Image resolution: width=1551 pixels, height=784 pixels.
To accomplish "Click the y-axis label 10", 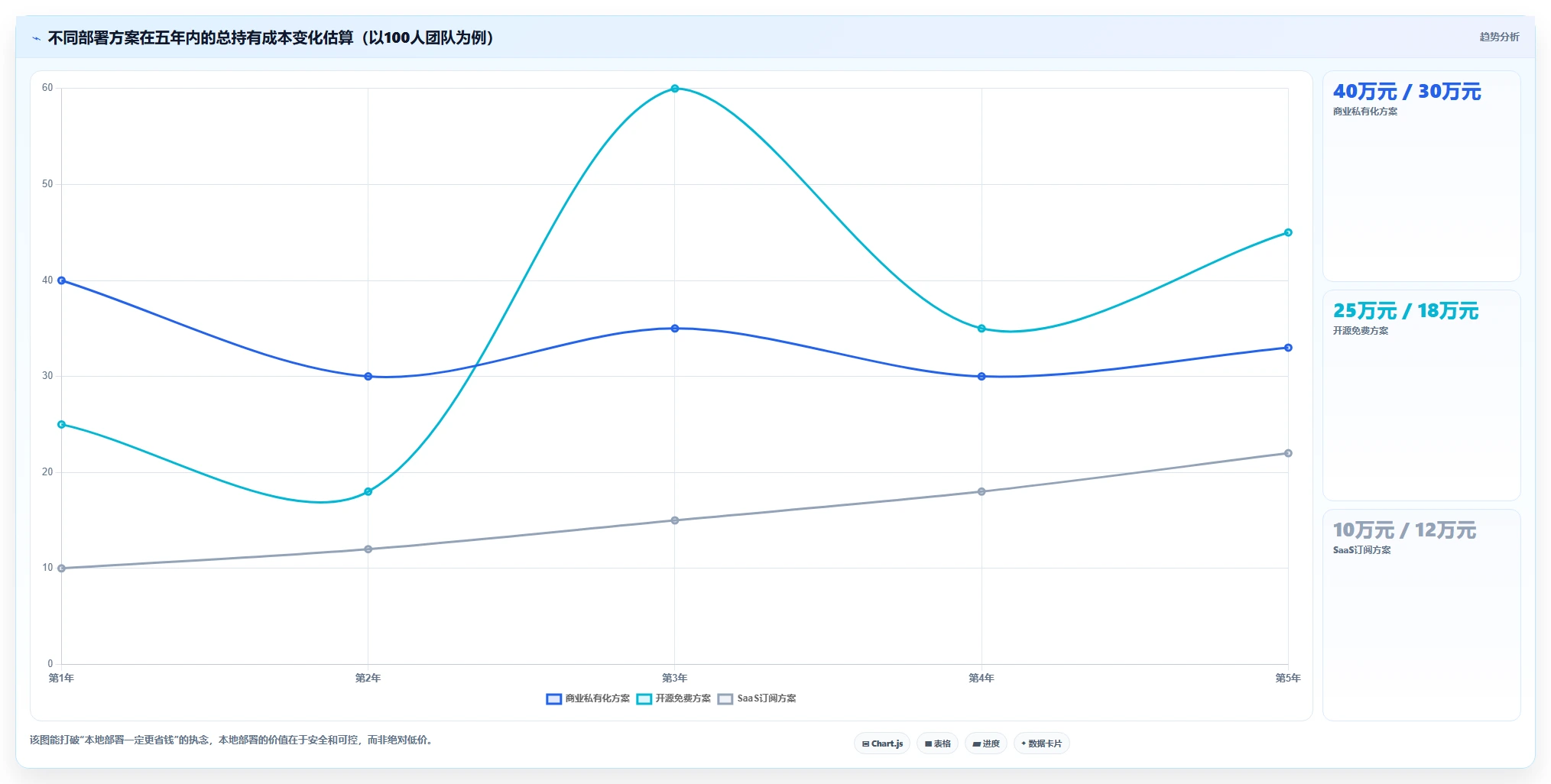I will [x=47, y=568].
